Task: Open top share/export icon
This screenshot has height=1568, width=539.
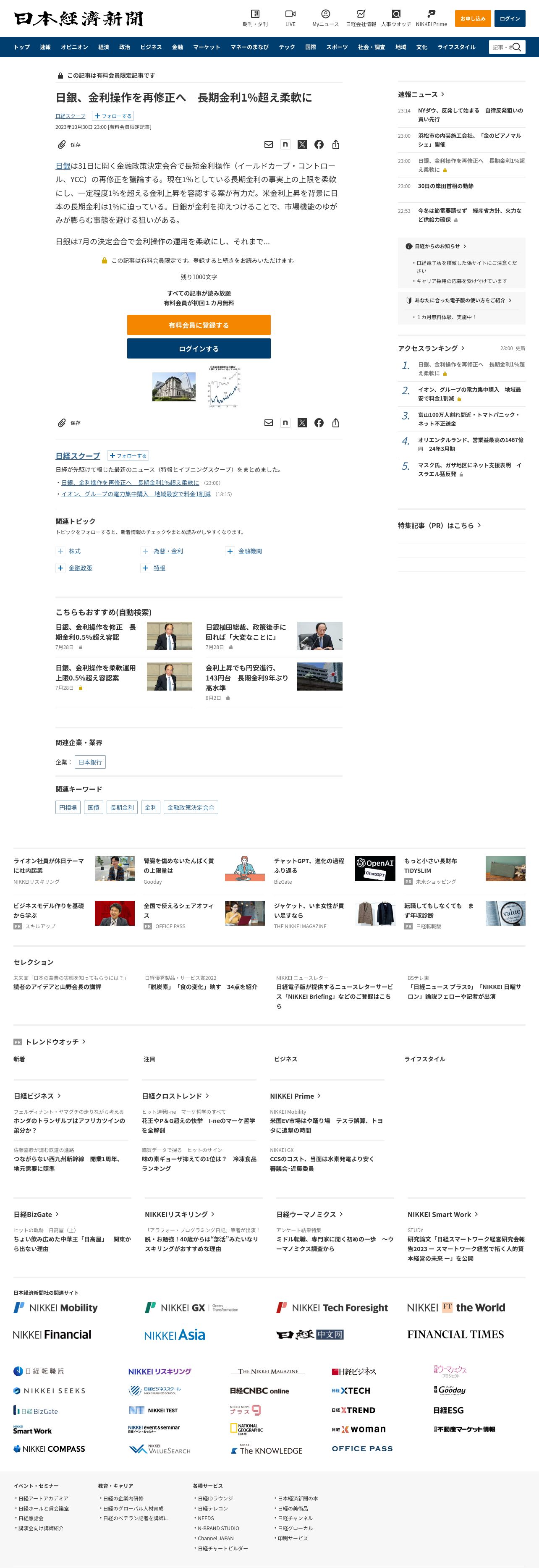Action: point(336,144)
